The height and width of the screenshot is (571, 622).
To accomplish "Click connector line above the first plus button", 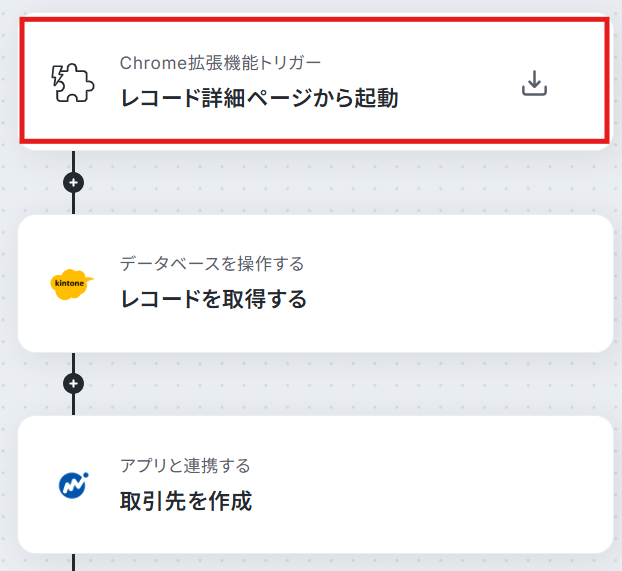I will pyautogui.click(x=73, y=161).
